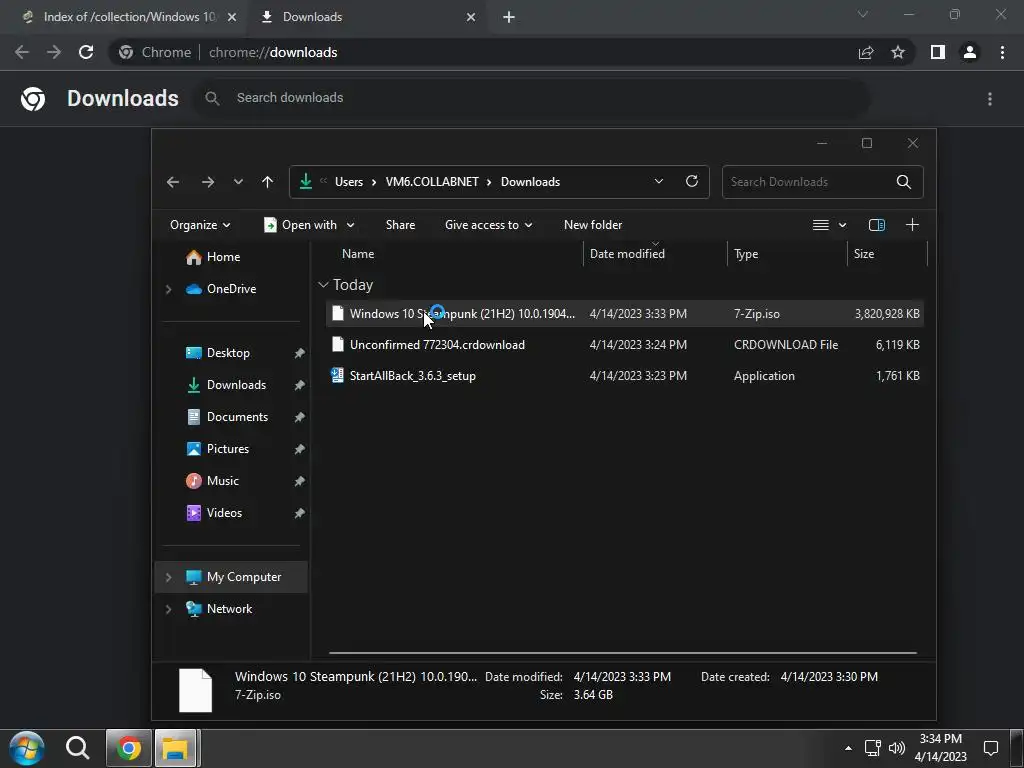Image resolution: width=1024 pixels, height=768 pixels.
Task: Go up one folder level
Action: 268,182
